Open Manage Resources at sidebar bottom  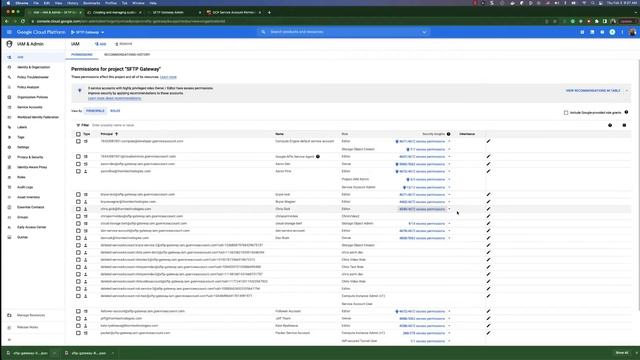pyautogui.click(x=31, y=315)
